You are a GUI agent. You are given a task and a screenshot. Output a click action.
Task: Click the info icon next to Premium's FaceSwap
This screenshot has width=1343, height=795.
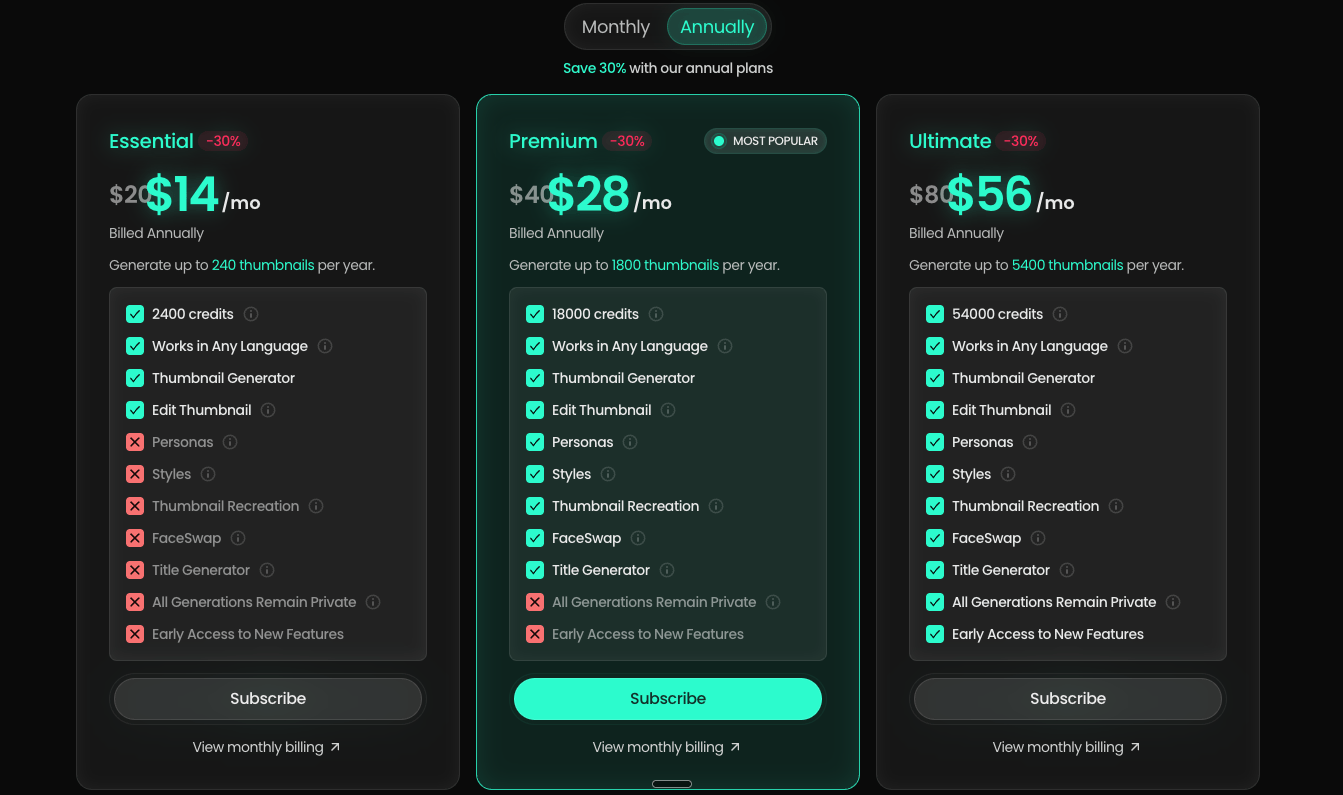(x=639, y=538)
